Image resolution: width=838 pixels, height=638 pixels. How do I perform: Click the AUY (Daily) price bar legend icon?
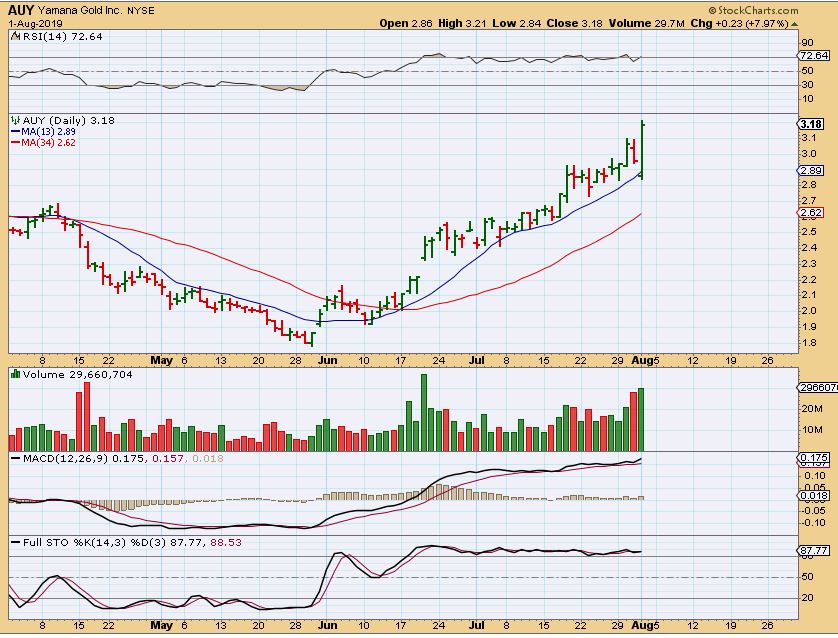[x=15, y=120]
